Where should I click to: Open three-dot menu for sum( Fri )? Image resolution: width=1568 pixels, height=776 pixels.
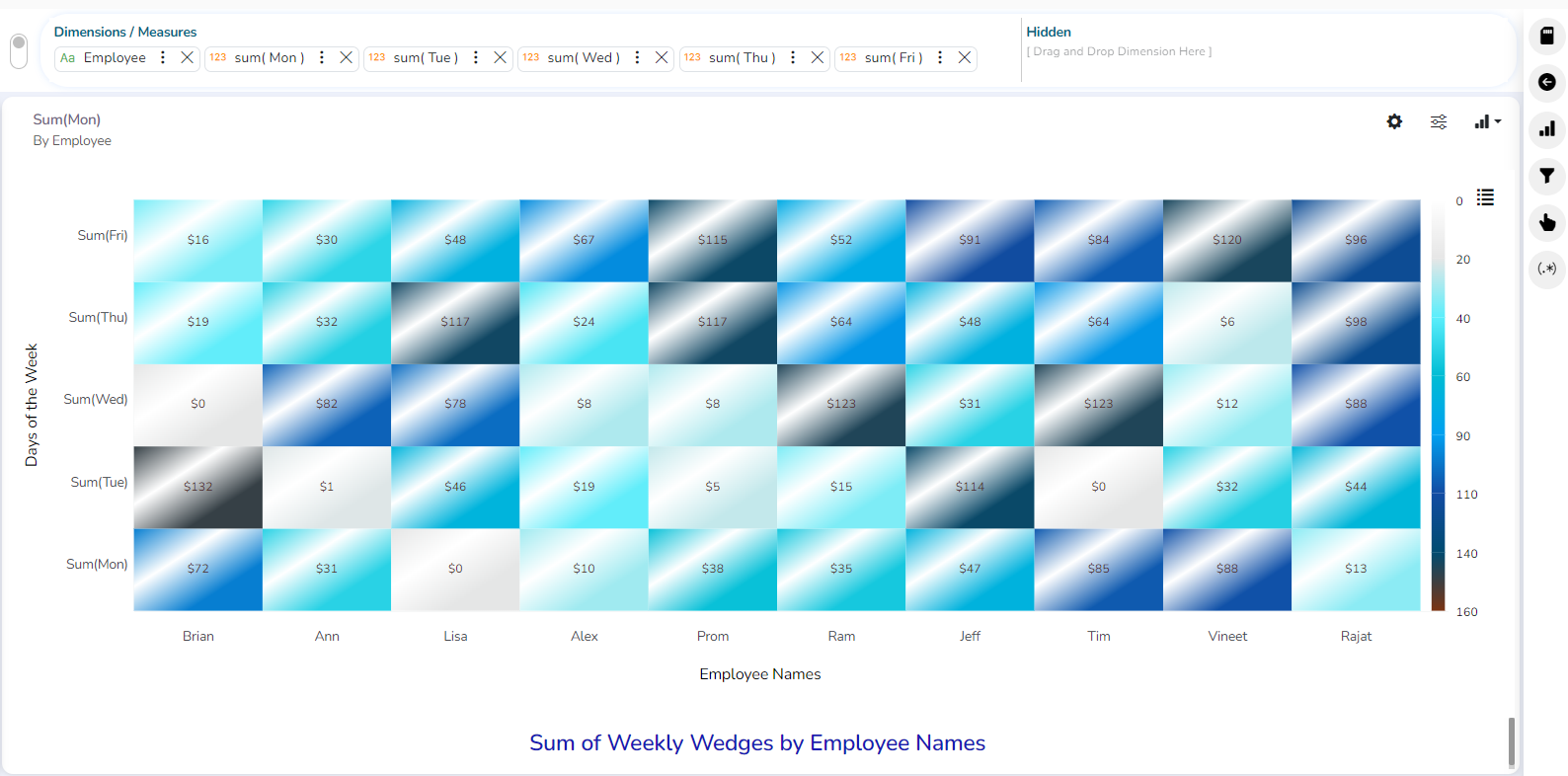(x=940, y=58)
